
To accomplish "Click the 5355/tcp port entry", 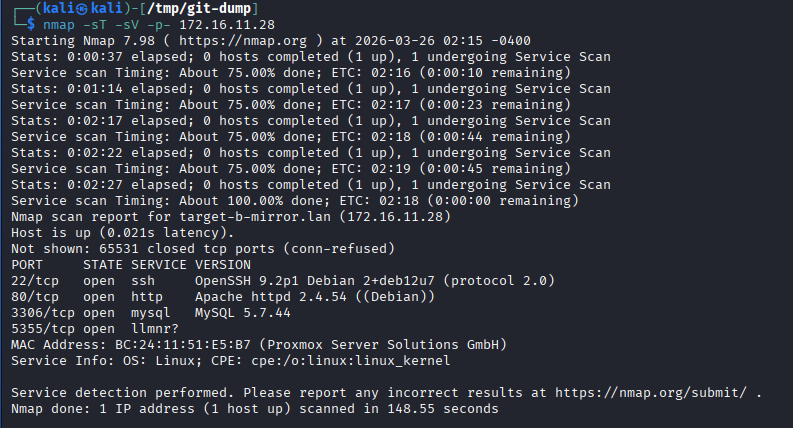I will pos(43,328).
